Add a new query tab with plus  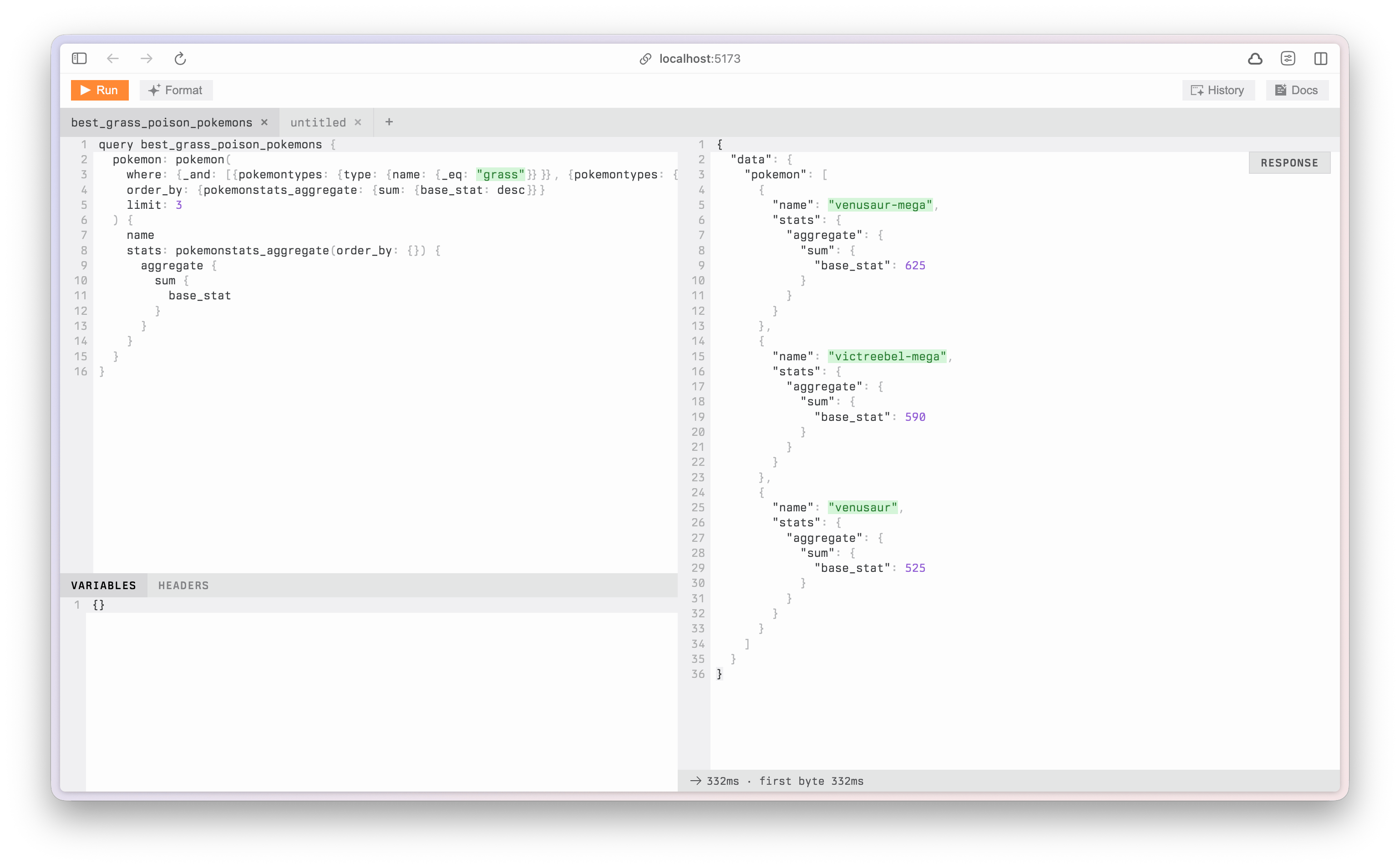[x=389, y=122]
